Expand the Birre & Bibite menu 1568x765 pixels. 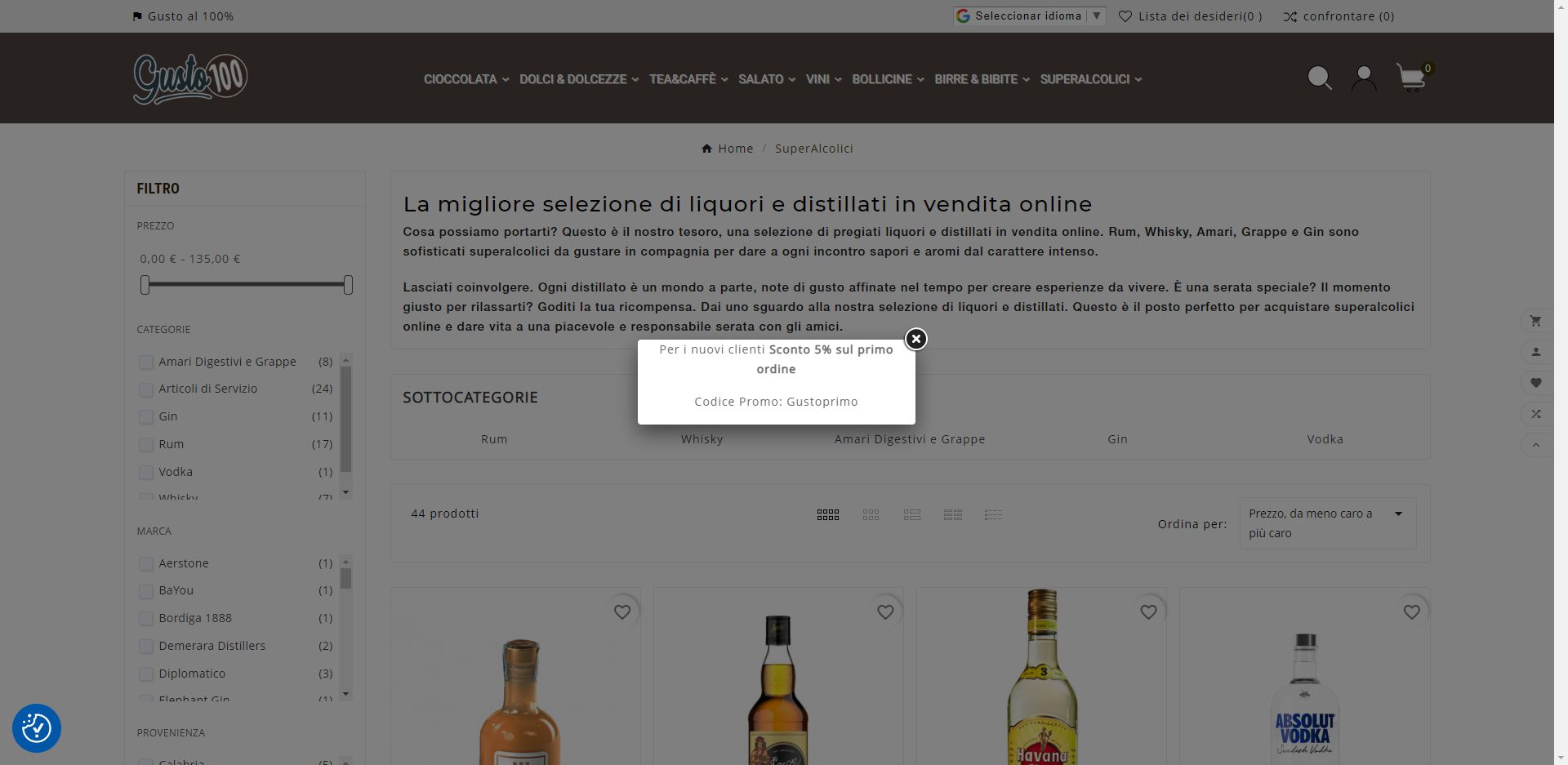pos(982,79)
